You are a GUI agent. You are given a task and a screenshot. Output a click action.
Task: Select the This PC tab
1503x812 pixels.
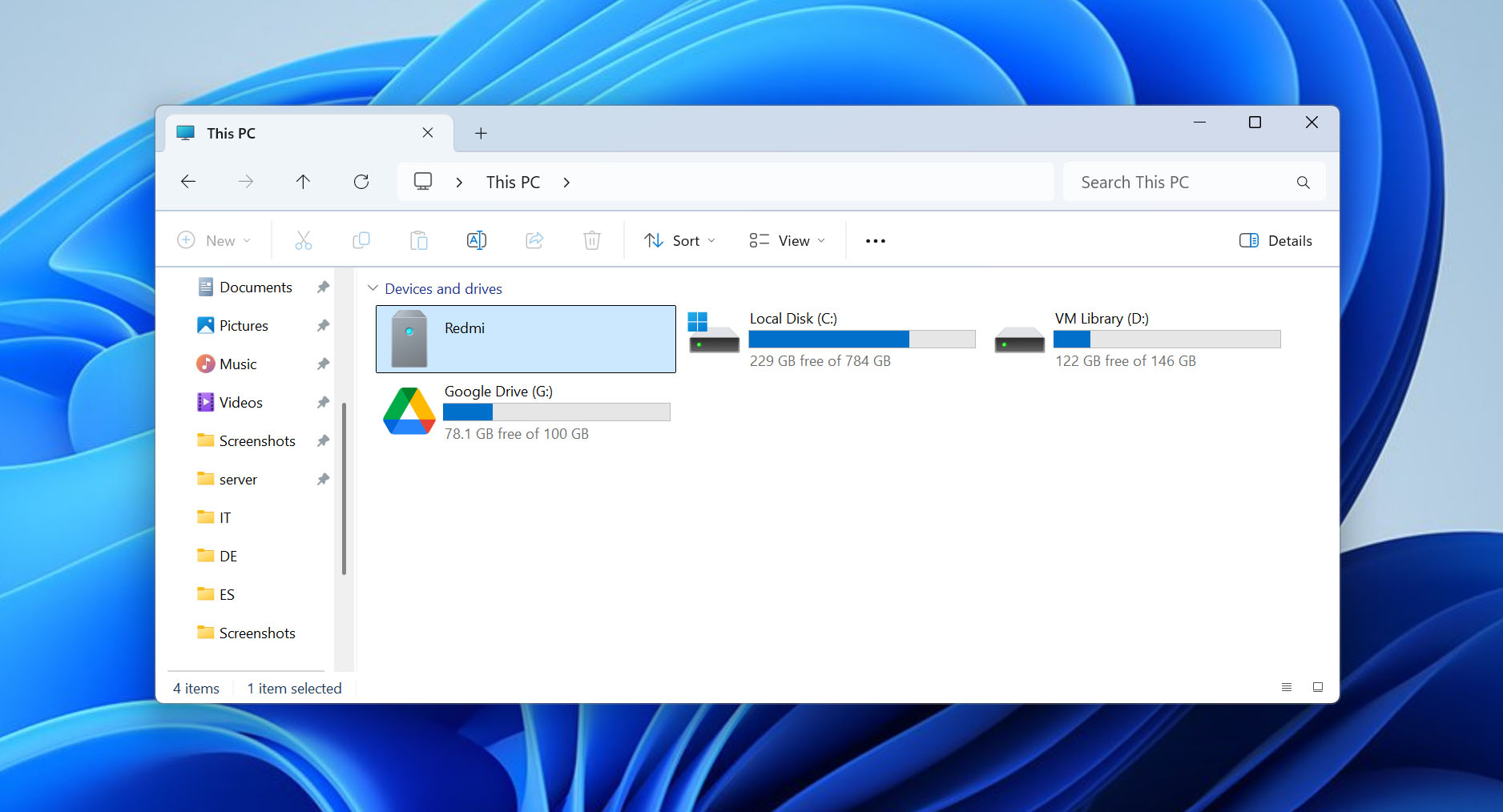click(232, 133)
